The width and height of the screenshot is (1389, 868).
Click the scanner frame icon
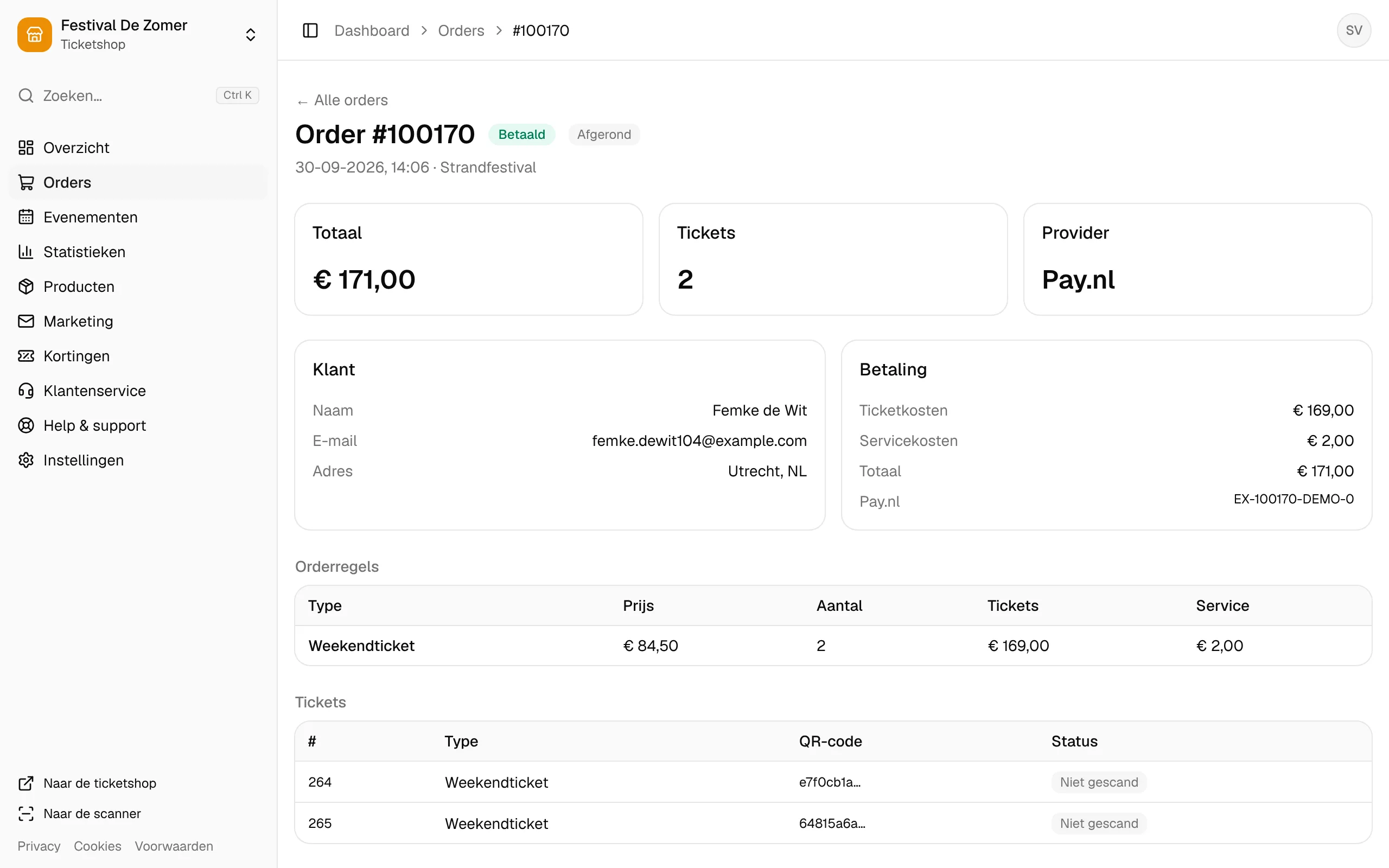click(x=26, y=813)
